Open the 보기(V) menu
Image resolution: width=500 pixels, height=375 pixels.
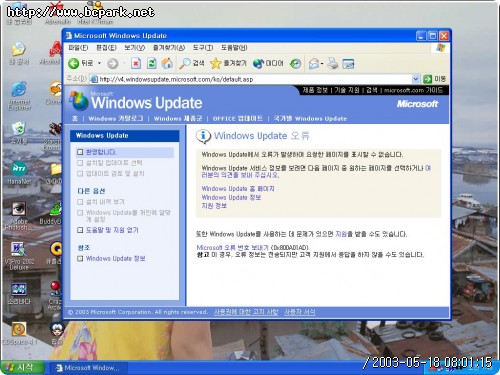(134, 48)
